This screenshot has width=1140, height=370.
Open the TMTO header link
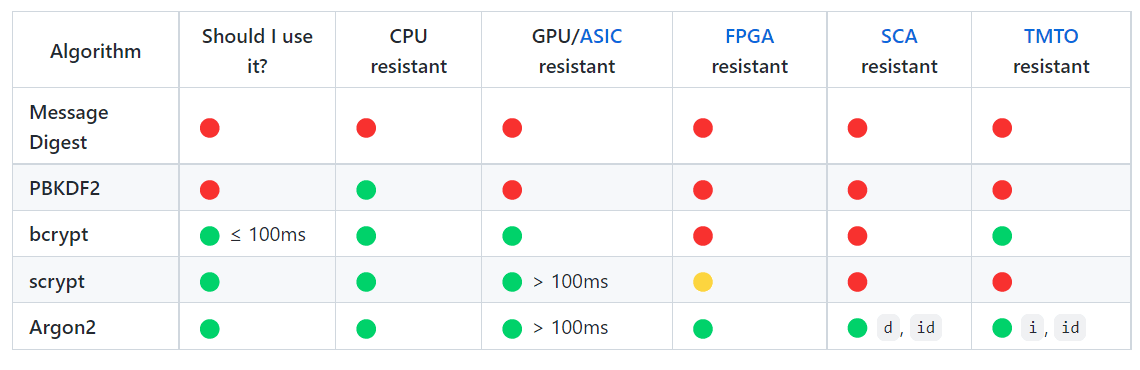pos(1051,36)
